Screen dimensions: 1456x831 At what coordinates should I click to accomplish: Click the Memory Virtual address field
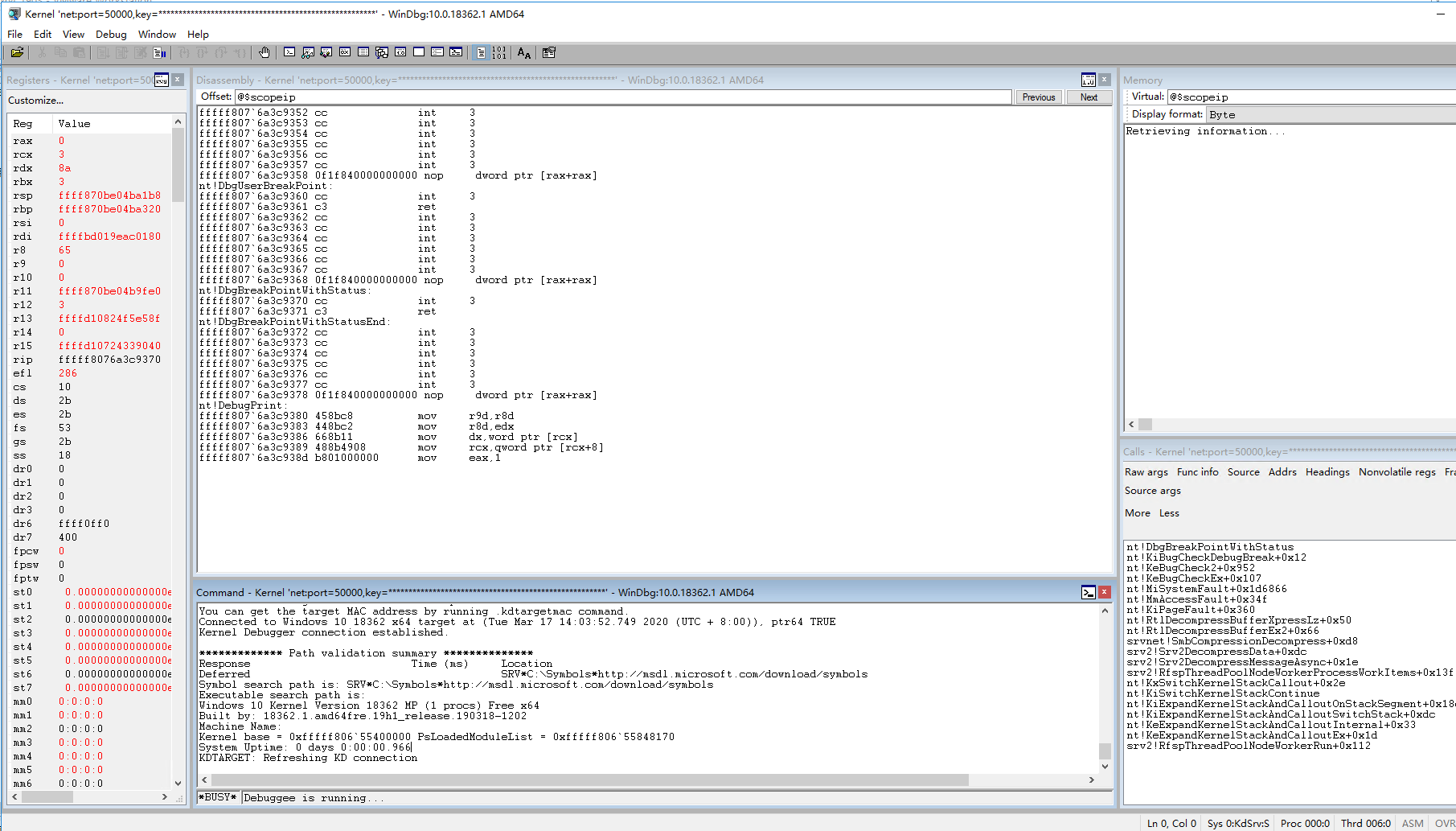1311,97
